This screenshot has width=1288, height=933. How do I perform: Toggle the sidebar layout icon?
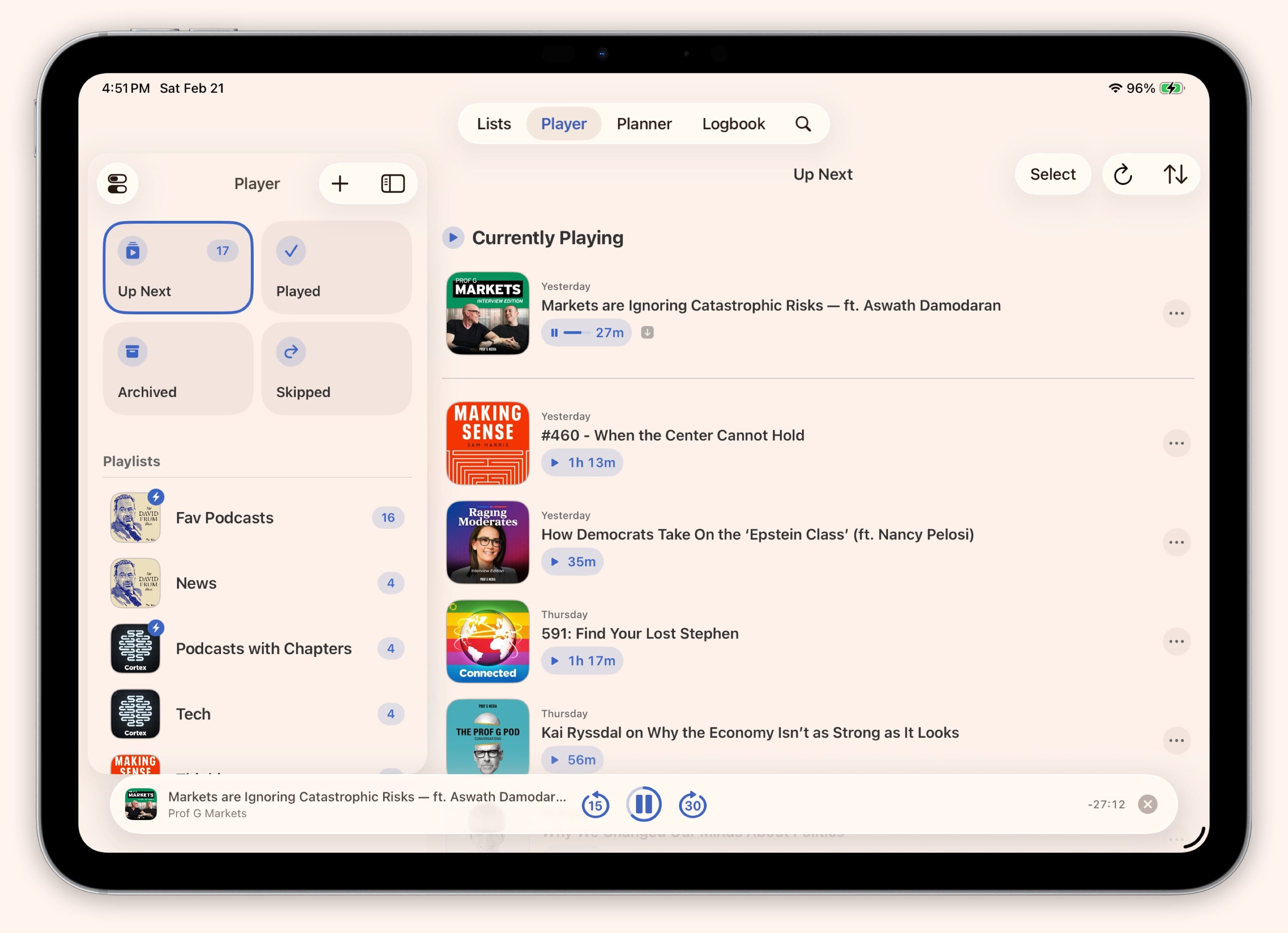tap(392, 183)
